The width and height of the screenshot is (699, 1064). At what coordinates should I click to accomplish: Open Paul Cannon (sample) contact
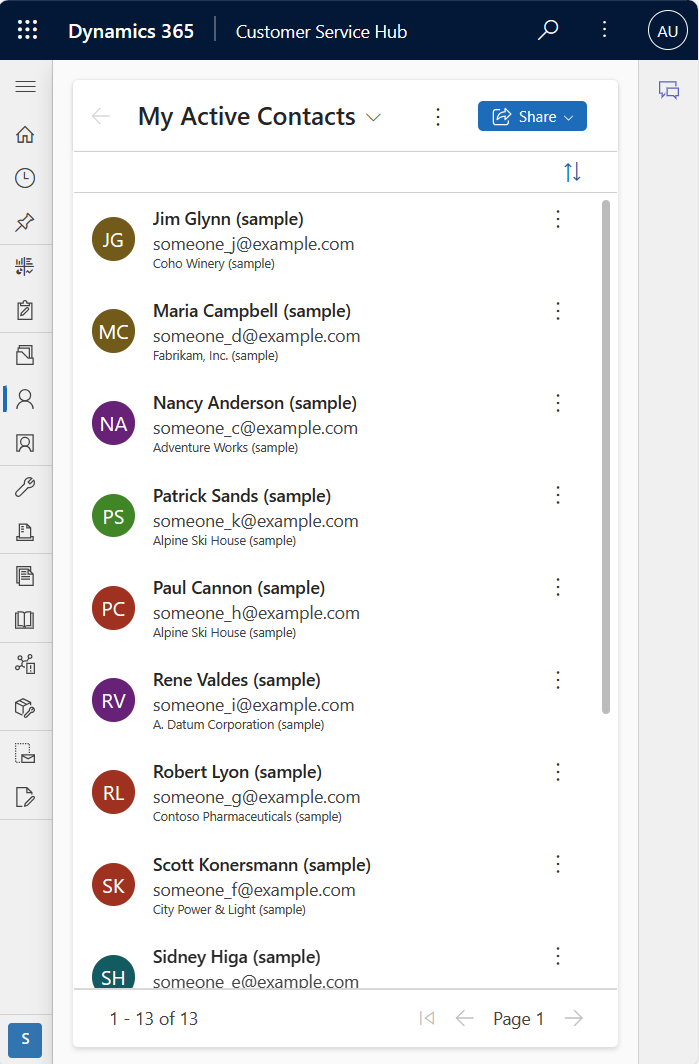coord(239,588)
